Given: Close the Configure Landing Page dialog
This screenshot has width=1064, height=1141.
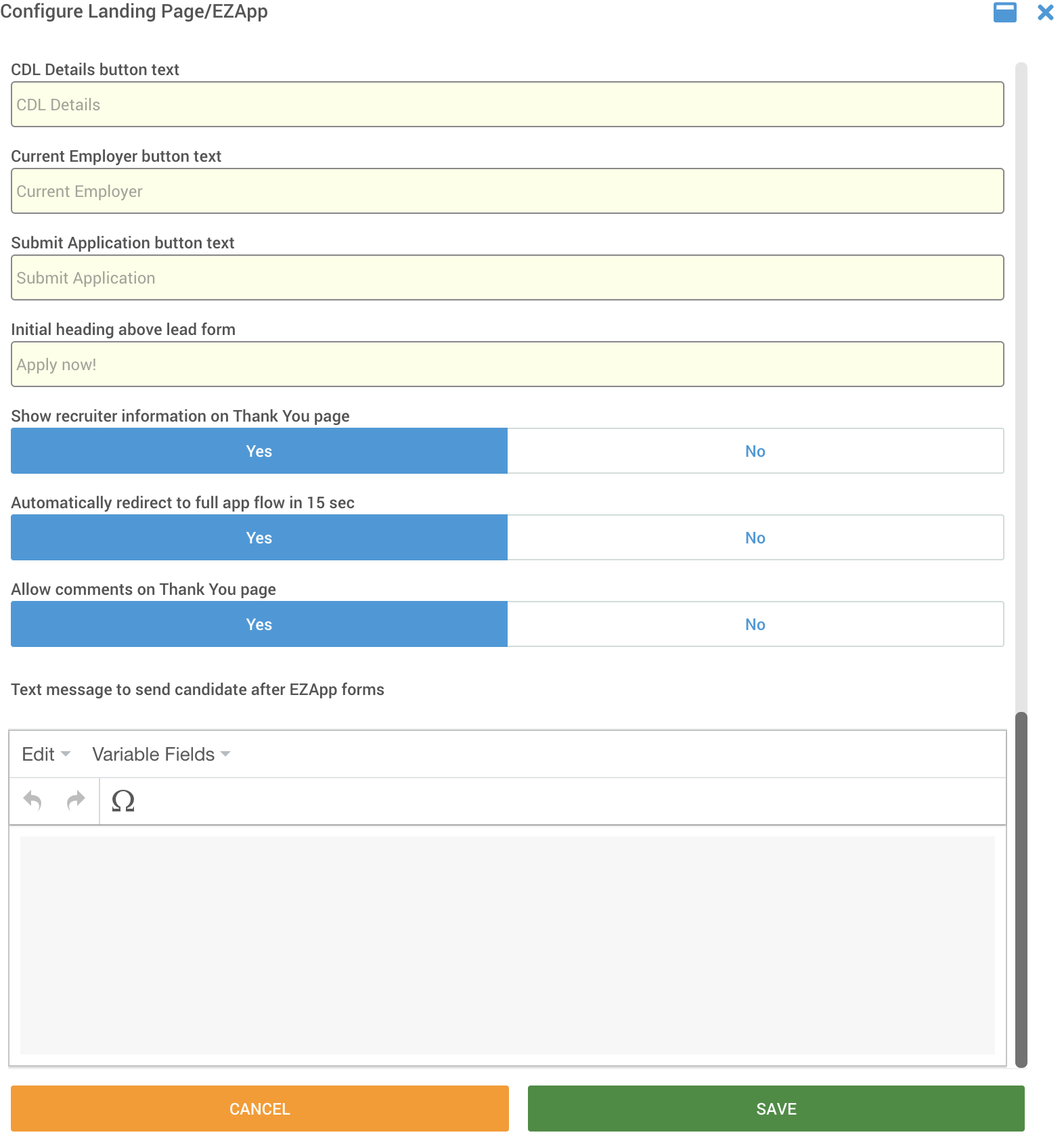Looking at the screenshot, I should [1046, 12].
